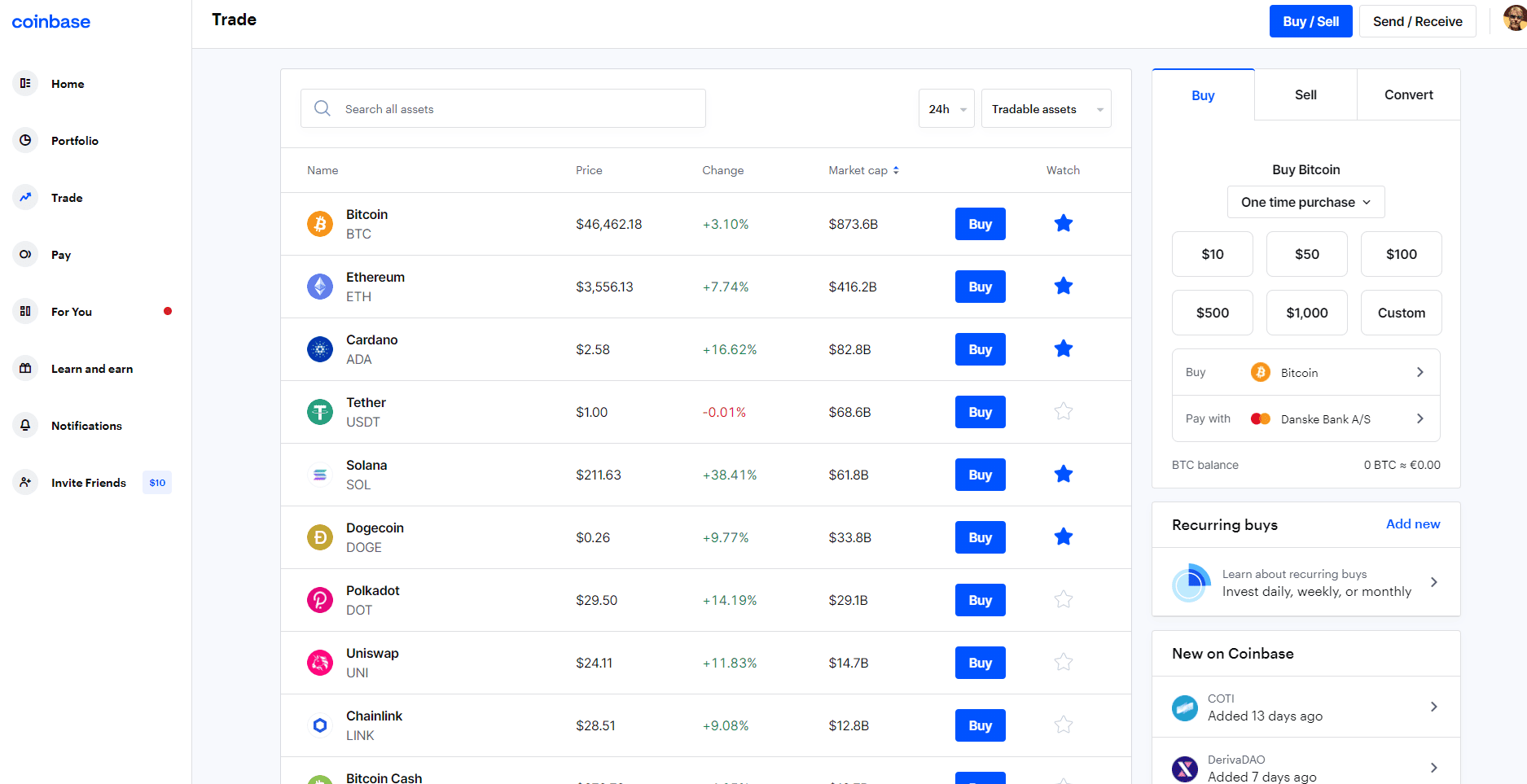
Task: Open the Learn and earn menu label
Action: coord(92,369)
